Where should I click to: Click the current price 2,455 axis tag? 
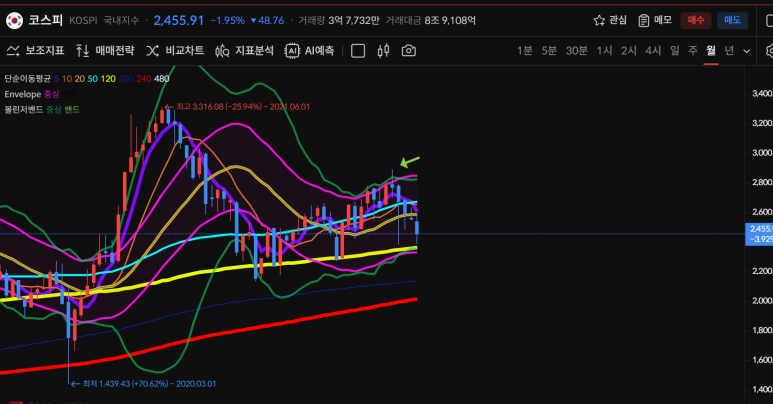(759, 234)
